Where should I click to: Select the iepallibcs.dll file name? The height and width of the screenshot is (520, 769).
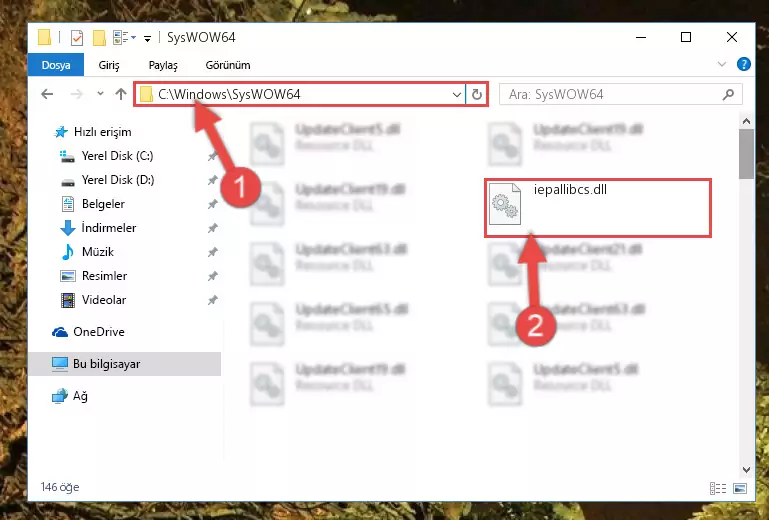(x=570, y=189)
